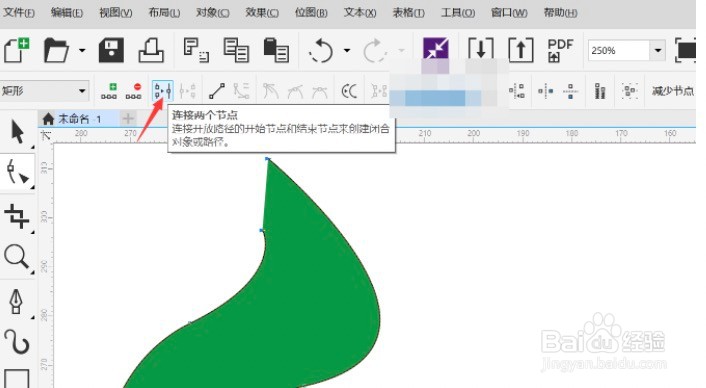Toggle elastic mode icon
This screenshot has height=388, width=706.
600,91
